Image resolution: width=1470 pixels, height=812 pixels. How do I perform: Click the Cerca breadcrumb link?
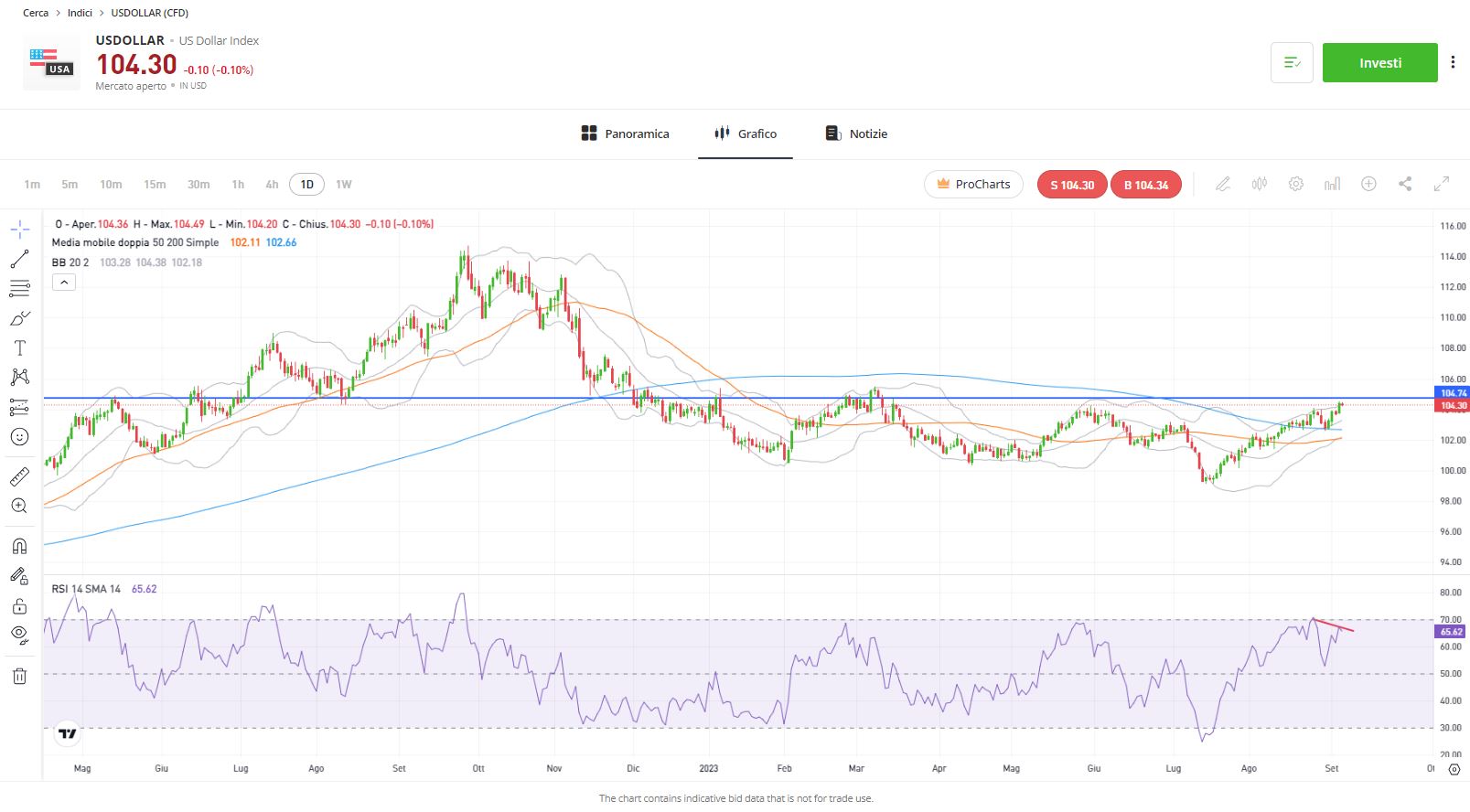click(x=36, y=13)
